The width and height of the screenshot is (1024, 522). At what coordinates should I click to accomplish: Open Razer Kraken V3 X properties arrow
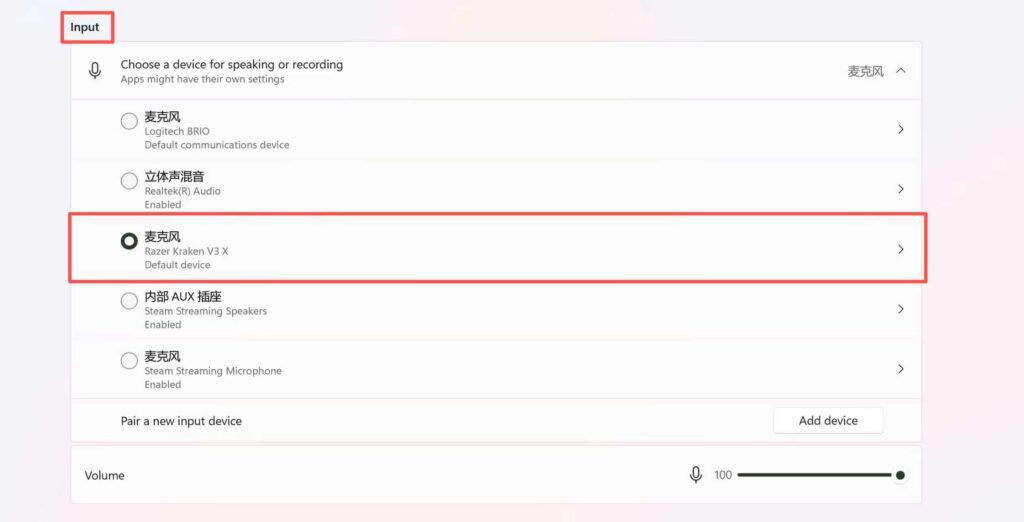[x=901, y=249]
